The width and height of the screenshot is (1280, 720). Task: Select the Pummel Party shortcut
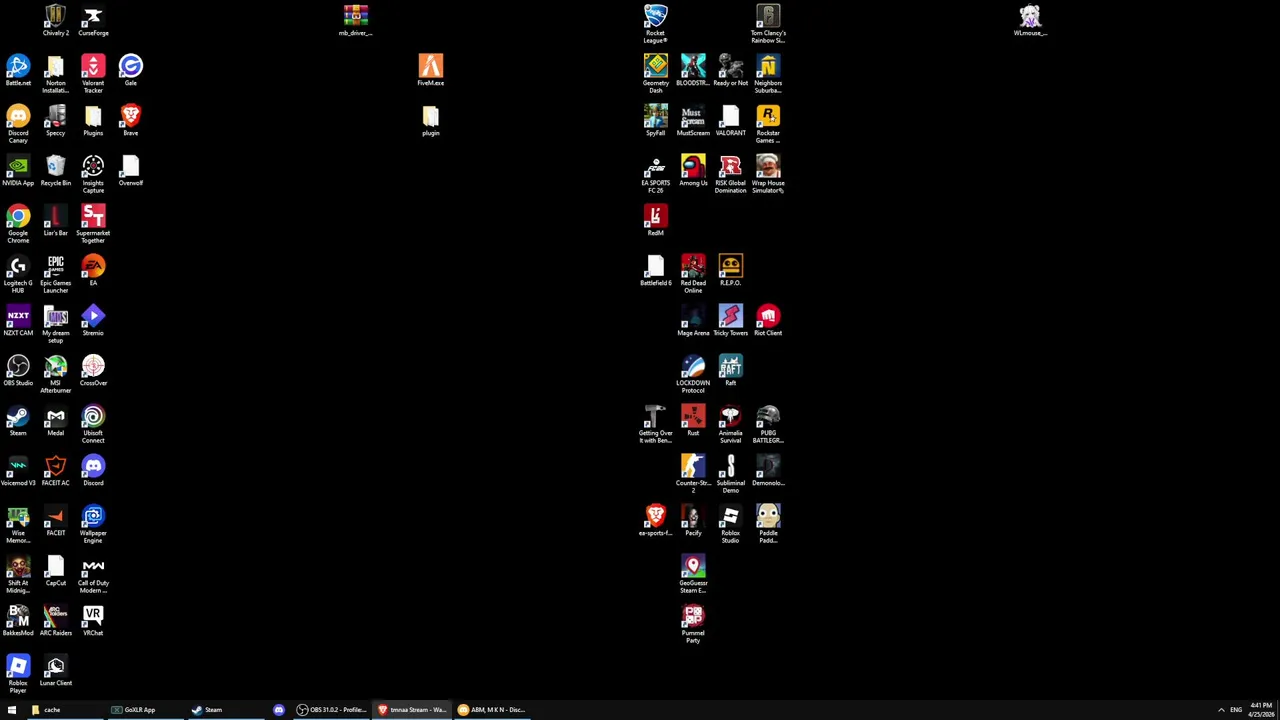coord(693,623)
